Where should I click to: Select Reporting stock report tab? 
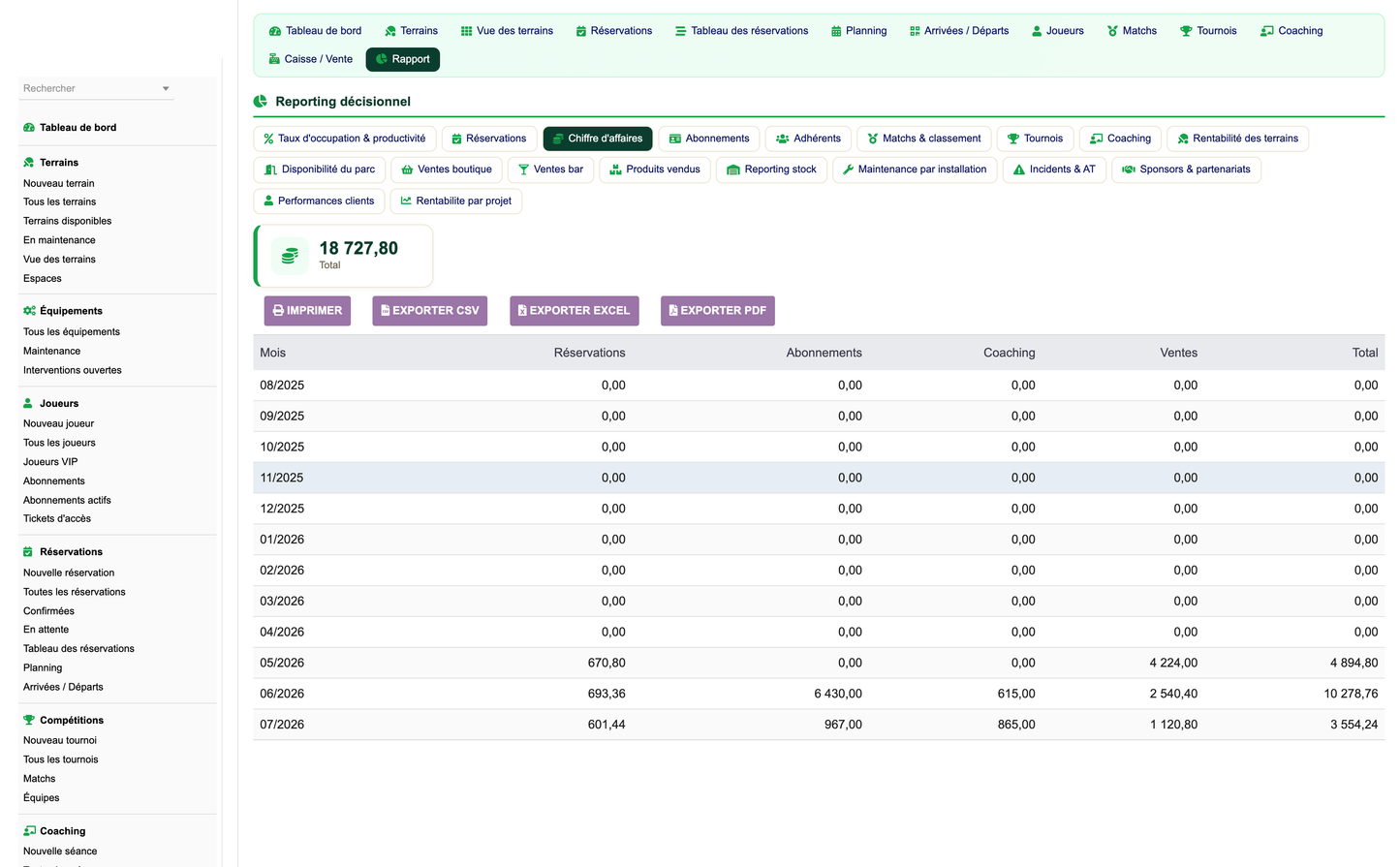771,170
